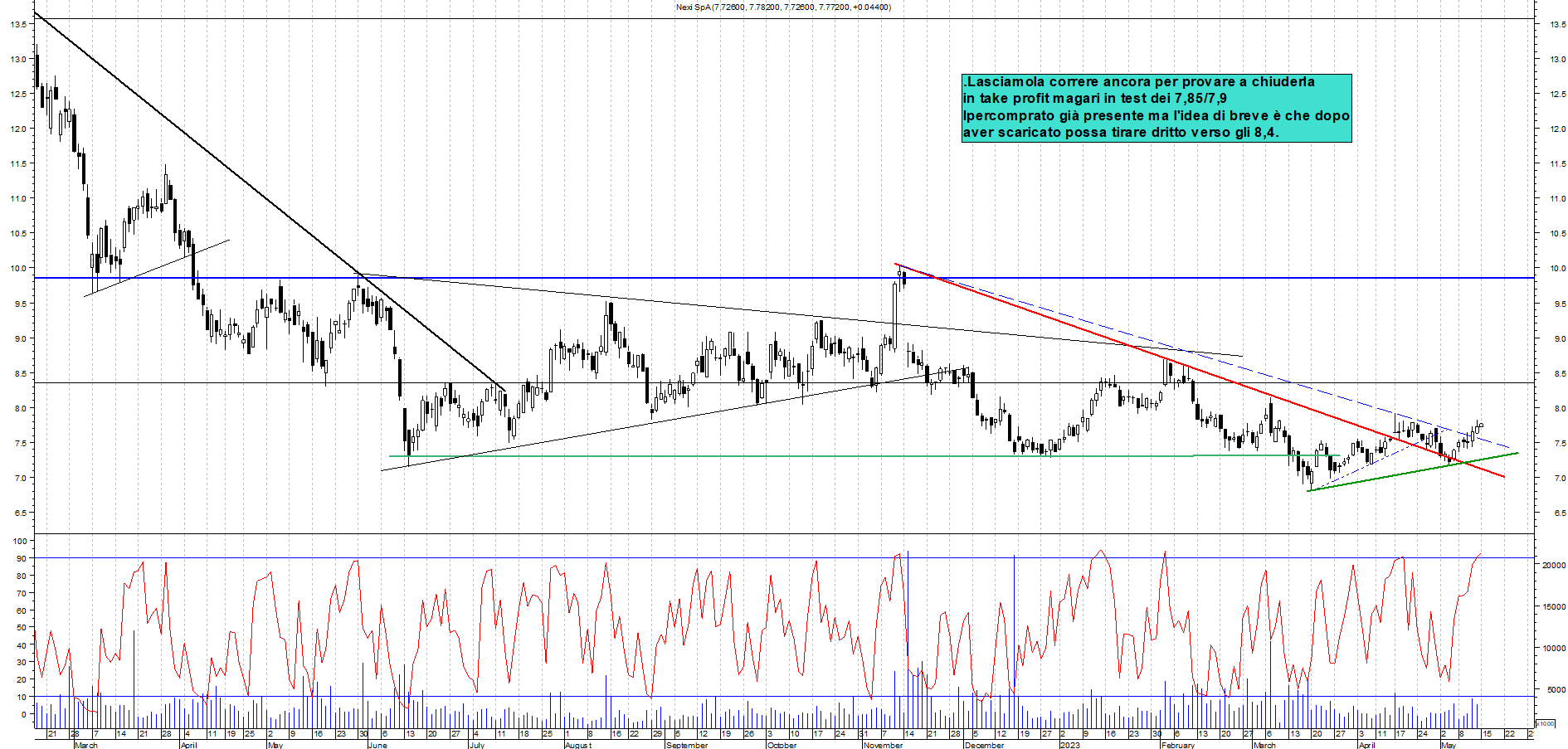Click the note line 'aver scaricato possa tirare dritto verso gli 8,4.'
This screenshot has width=1568, height=749.
(x=1121, y=132)
